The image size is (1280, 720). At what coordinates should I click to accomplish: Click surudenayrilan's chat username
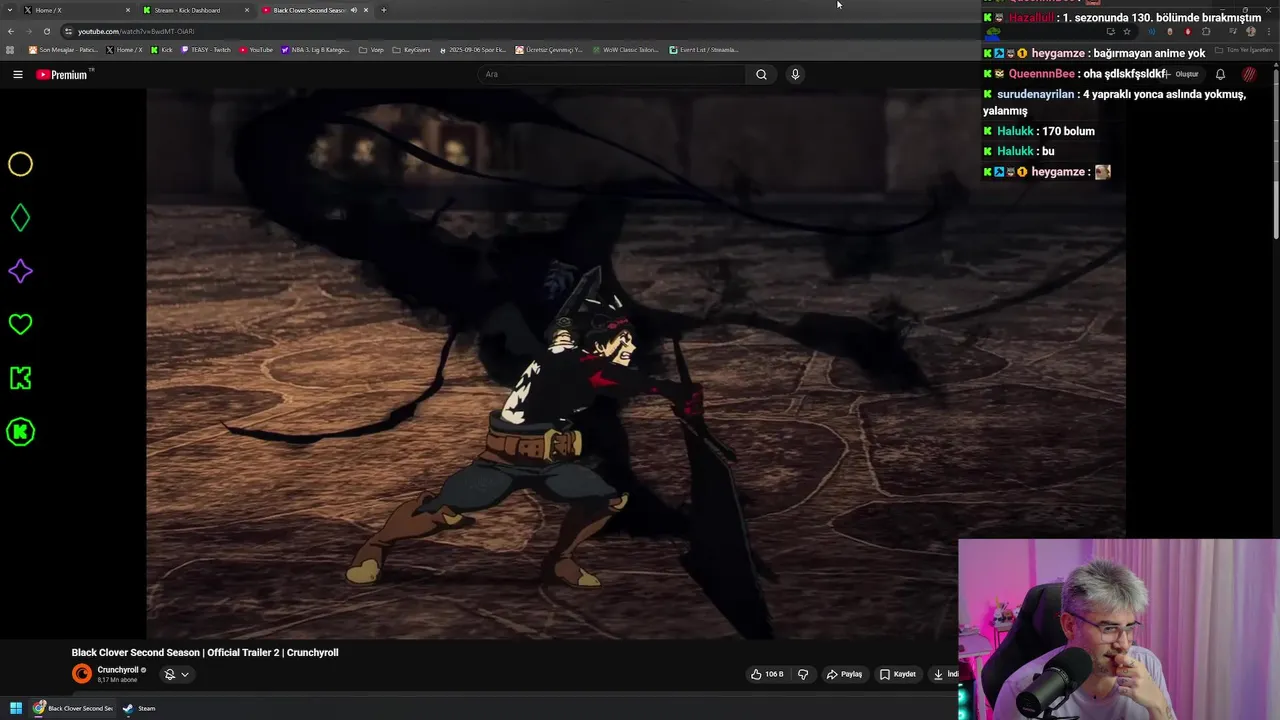(1035, 94)
